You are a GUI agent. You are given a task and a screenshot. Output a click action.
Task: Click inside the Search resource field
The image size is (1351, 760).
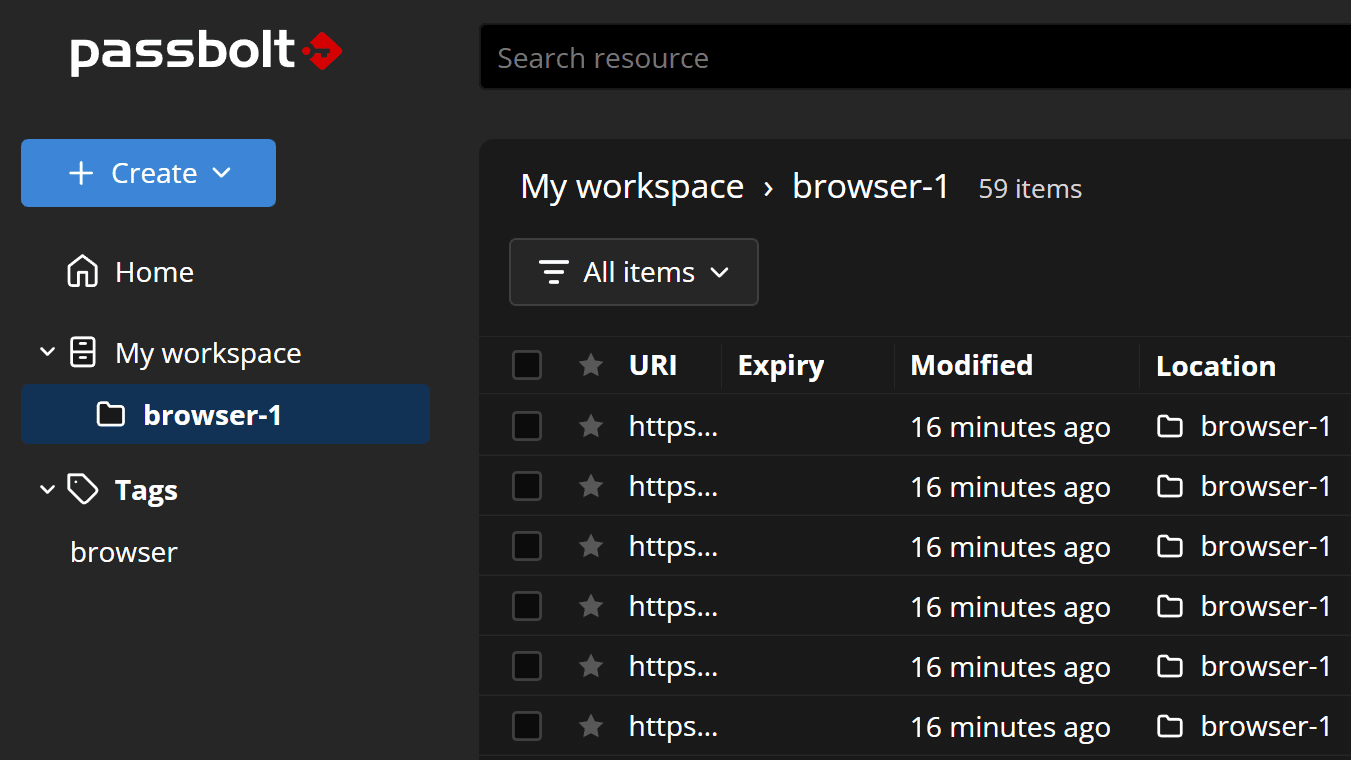[x=800, y=57]
